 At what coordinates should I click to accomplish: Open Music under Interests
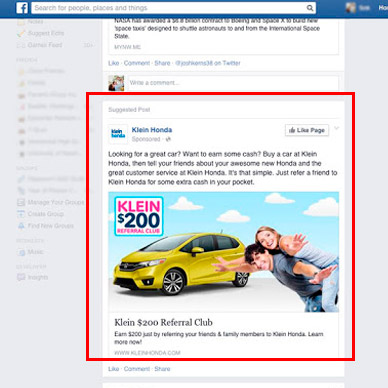[x=35, y=252]
